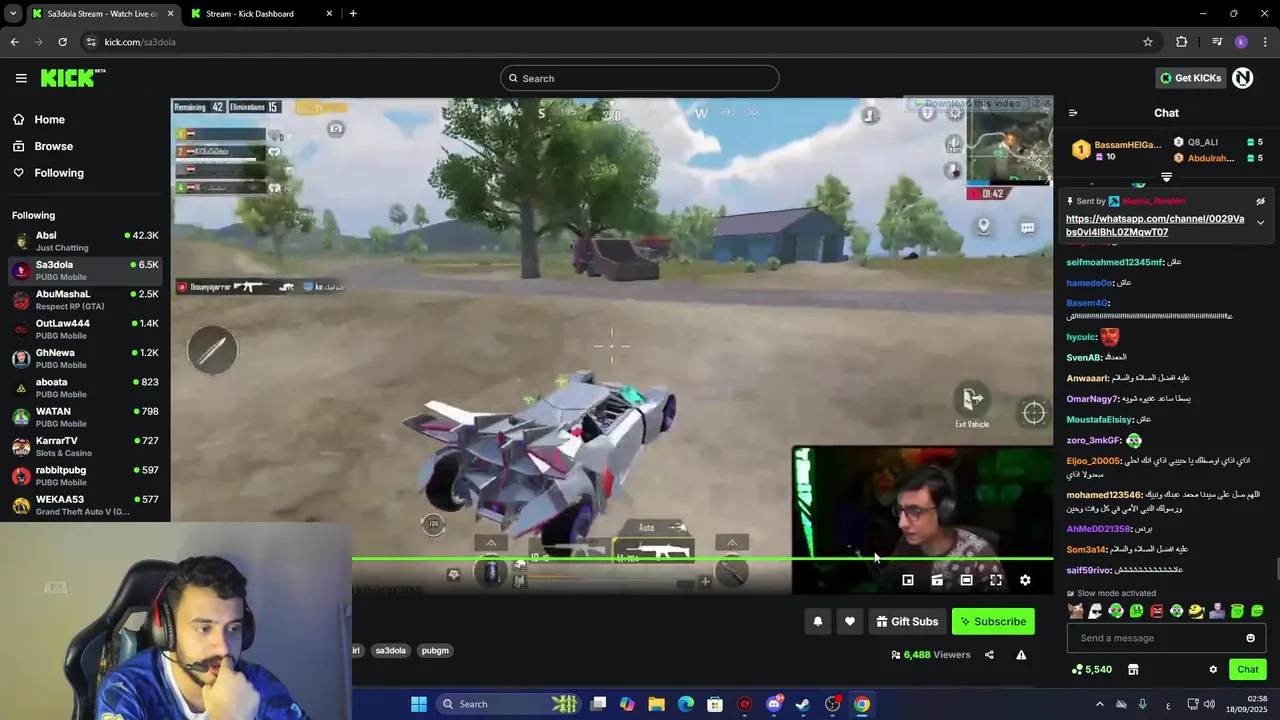
Task: Open the hamburger menu beside Kick logo
Action: pos(21,78)
